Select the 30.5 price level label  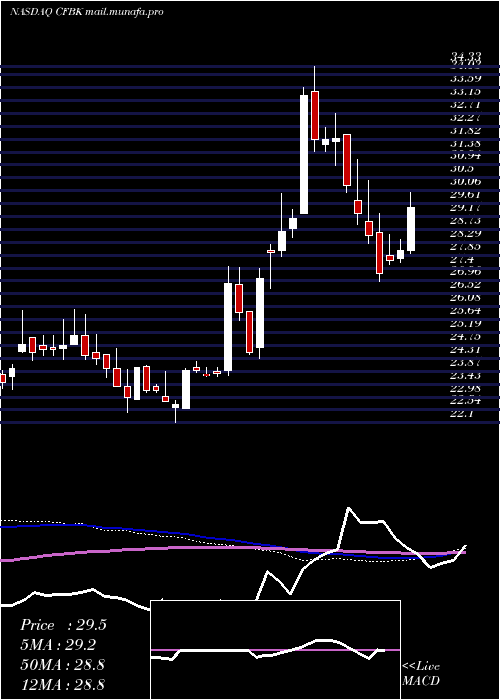tap(462, 169)
